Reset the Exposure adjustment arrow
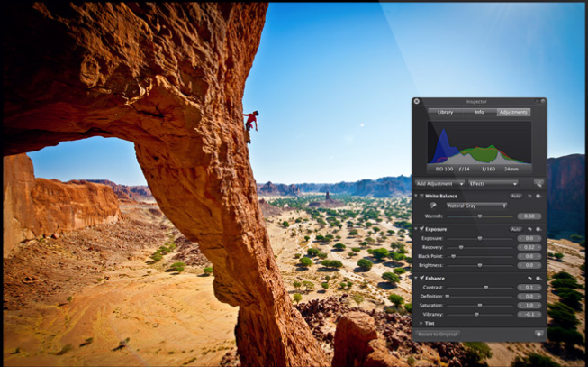 point(530,229)
